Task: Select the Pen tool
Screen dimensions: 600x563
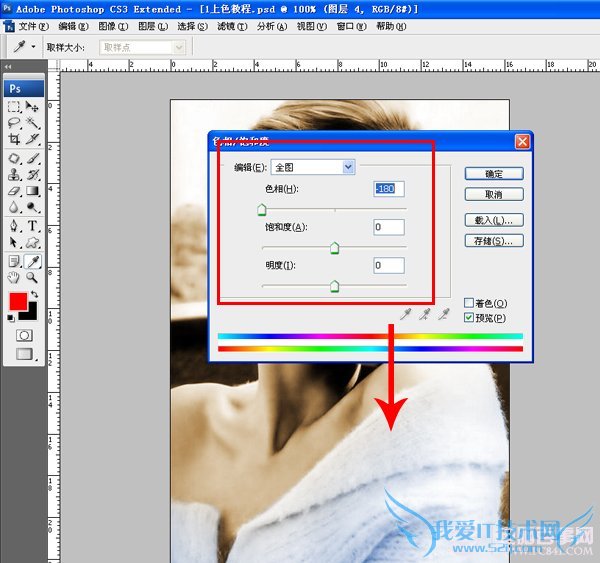Action: coord(14,226)
